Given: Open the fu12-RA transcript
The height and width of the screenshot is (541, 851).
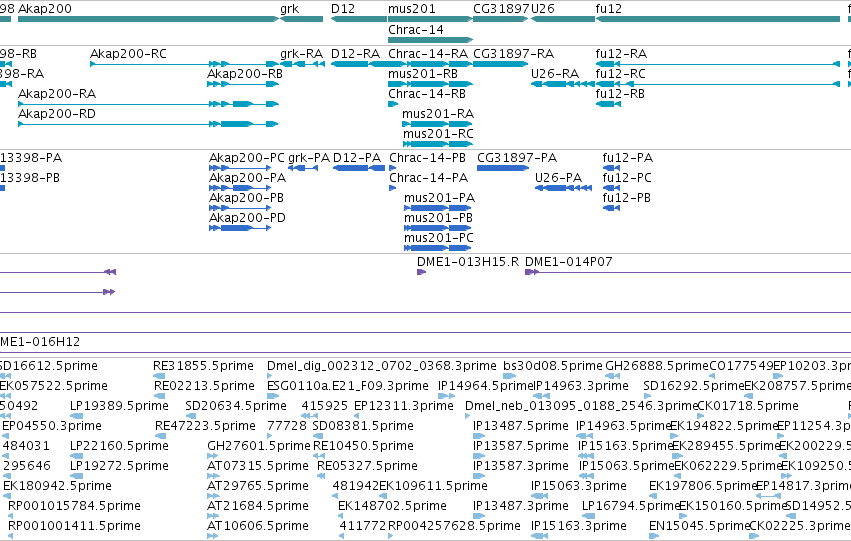Looking at the screenshot, I should pyautogui.click(x=718, y=64).
